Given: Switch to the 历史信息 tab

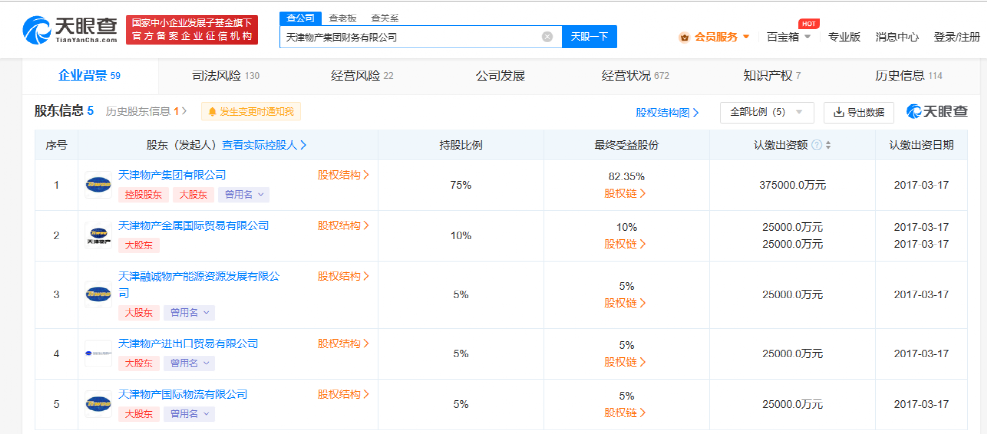Looking at the screenshot, I should pyautogui.click(x=908, y=76).
